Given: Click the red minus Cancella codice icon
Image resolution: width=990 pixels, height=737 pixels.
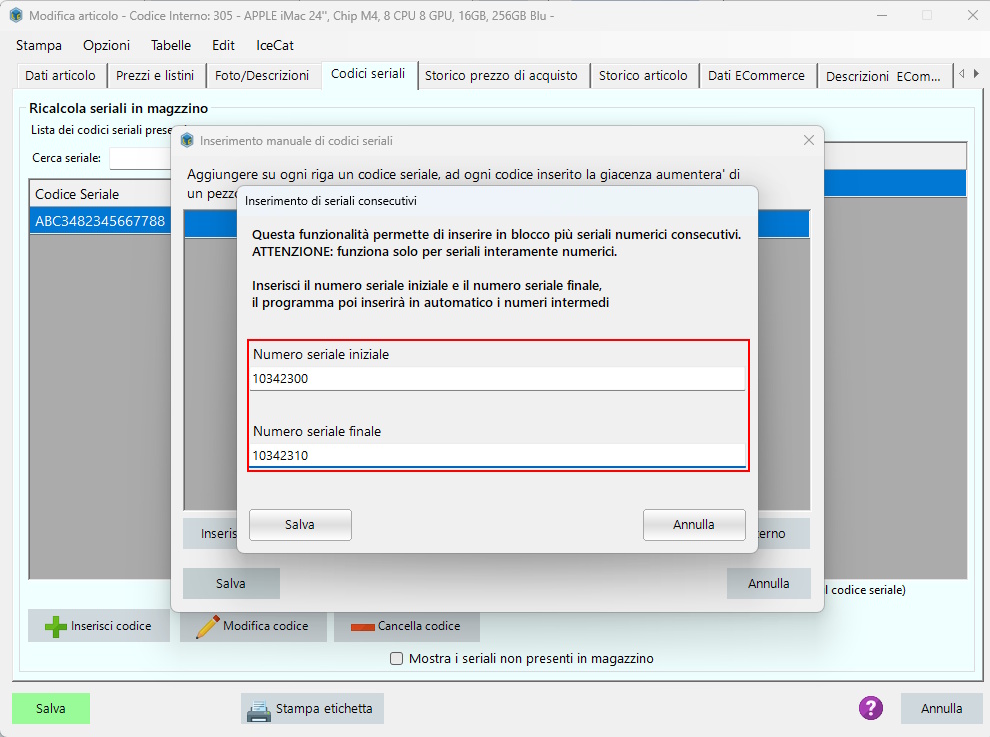Looking at the screenshot, I should pos(361,627).
